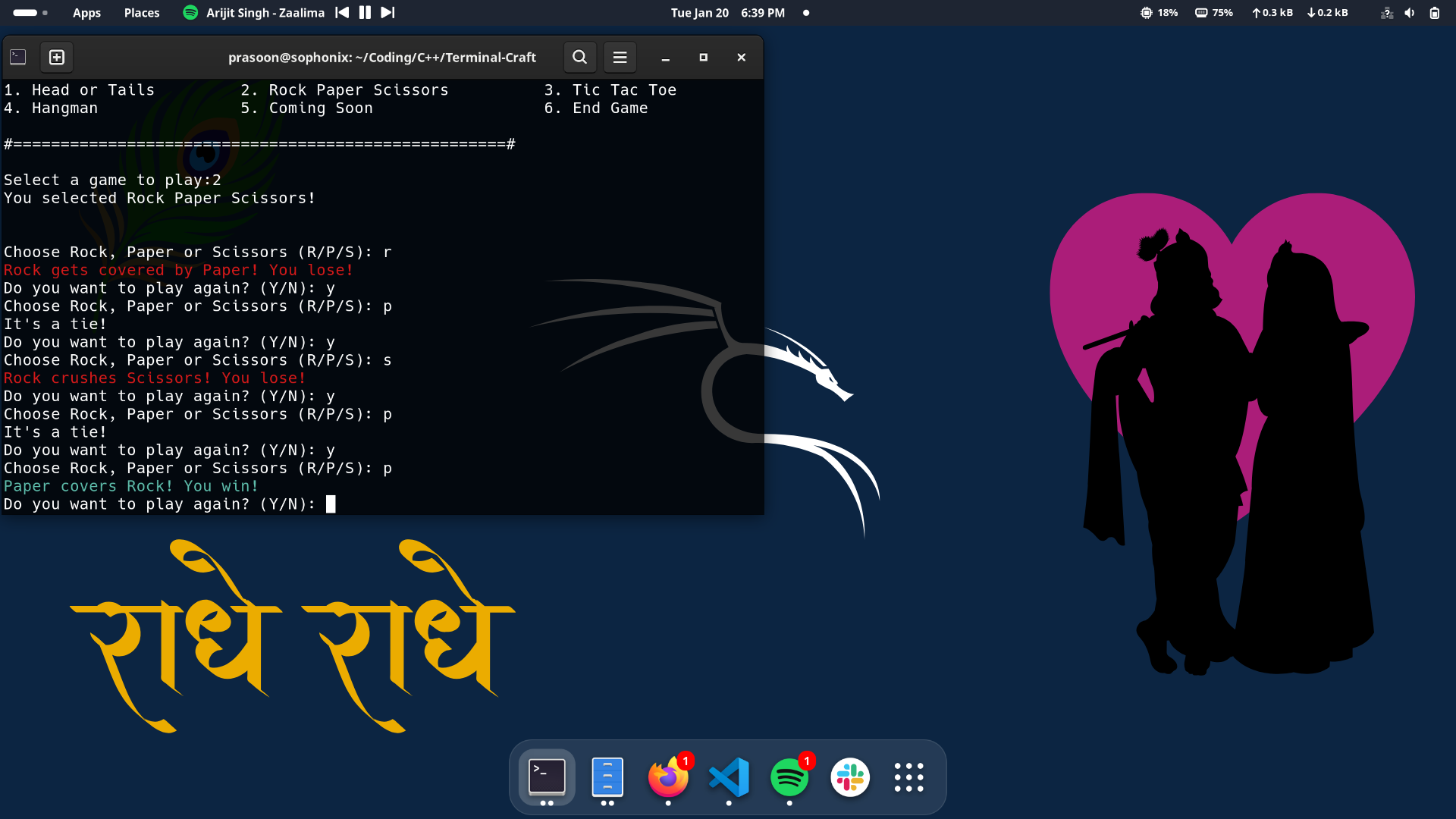Click the Spotify icon in the top bar
The image size is (1456, 819).
(x=190, y=13)
